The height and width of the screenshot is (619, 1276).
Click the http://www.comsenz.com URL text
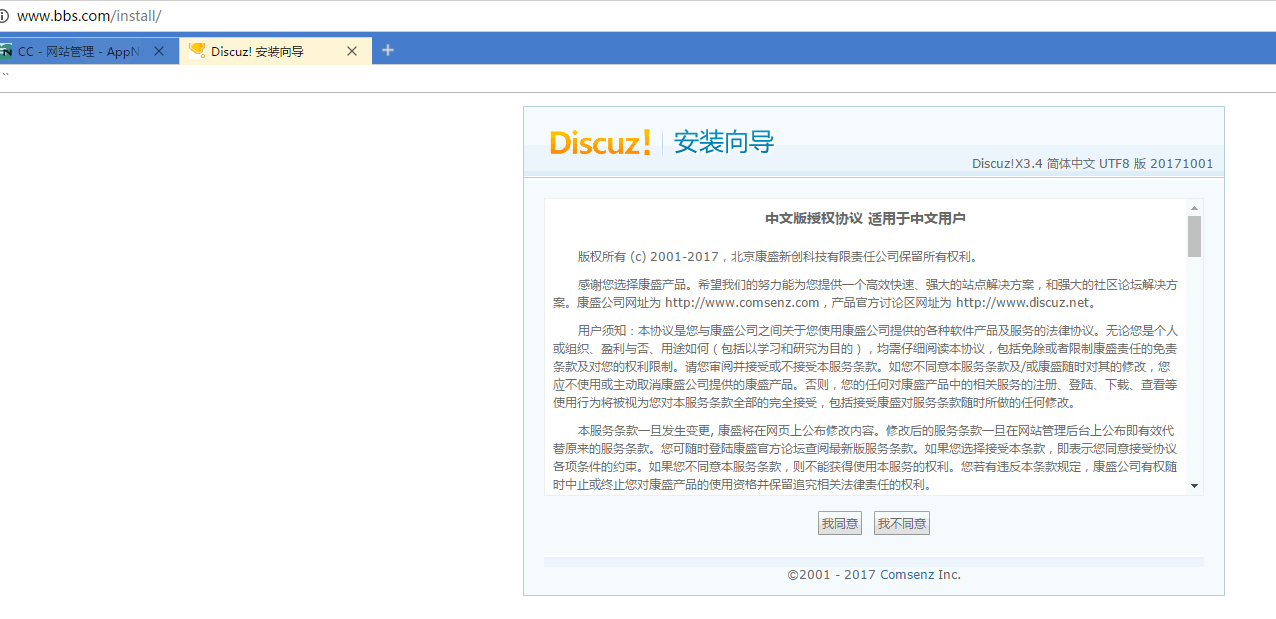[742, 303]
